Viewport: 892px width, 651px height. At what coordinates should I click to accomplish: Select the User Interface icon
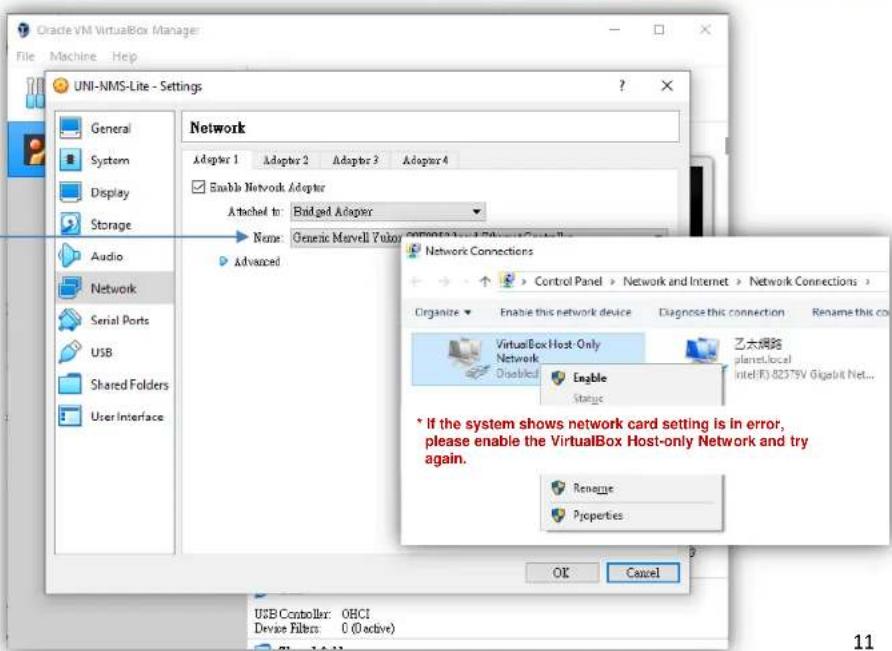70,416
